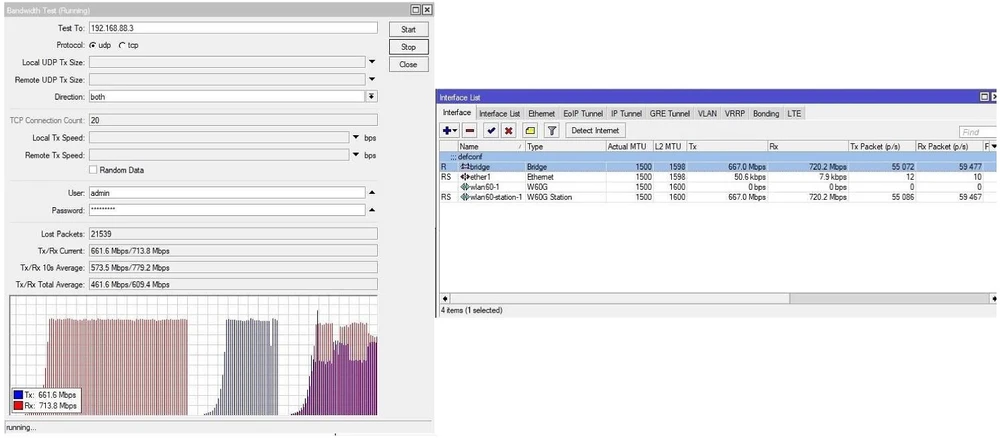Click the red minus Remove icon
Image resolution: width=1000 pixels, height=438 pixels.
pos(470,130)
